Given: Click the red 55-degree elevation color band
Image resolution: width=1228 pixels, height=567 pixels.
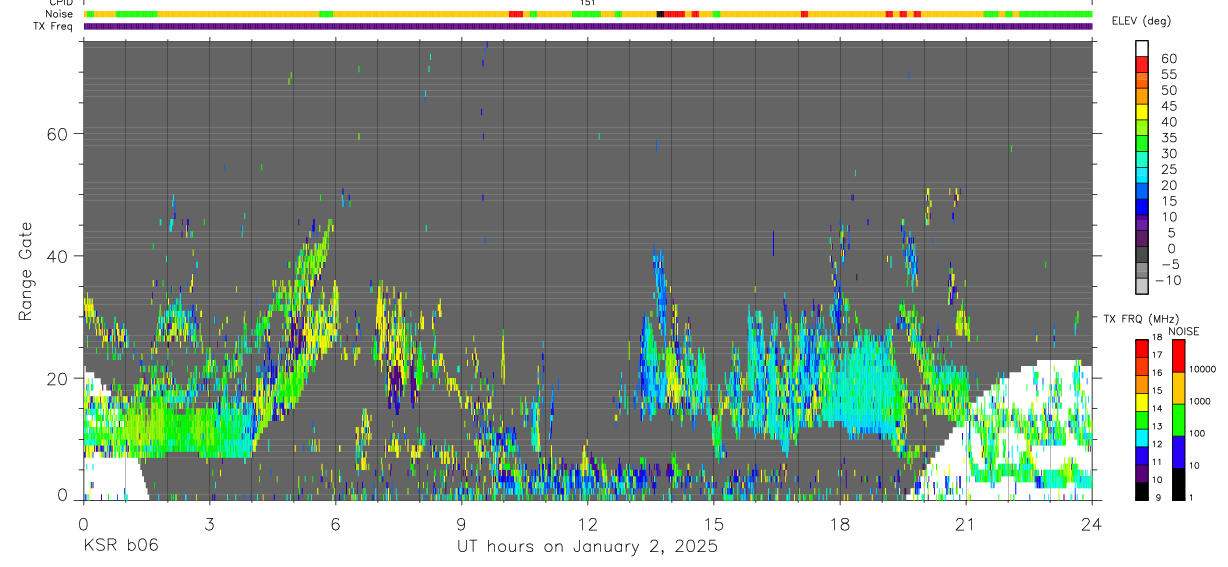Looking at the screenshot, I should 1143,64.
